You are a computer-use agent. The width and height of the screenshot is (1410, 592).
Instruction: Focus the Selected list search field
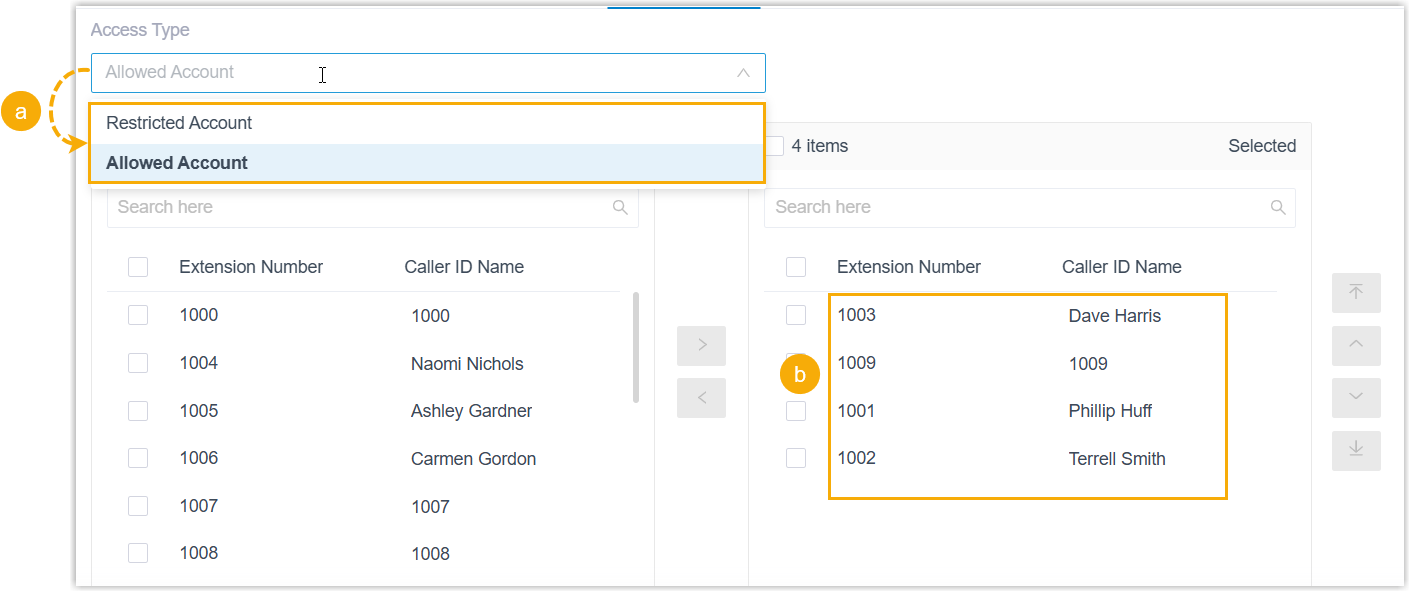1015,208
